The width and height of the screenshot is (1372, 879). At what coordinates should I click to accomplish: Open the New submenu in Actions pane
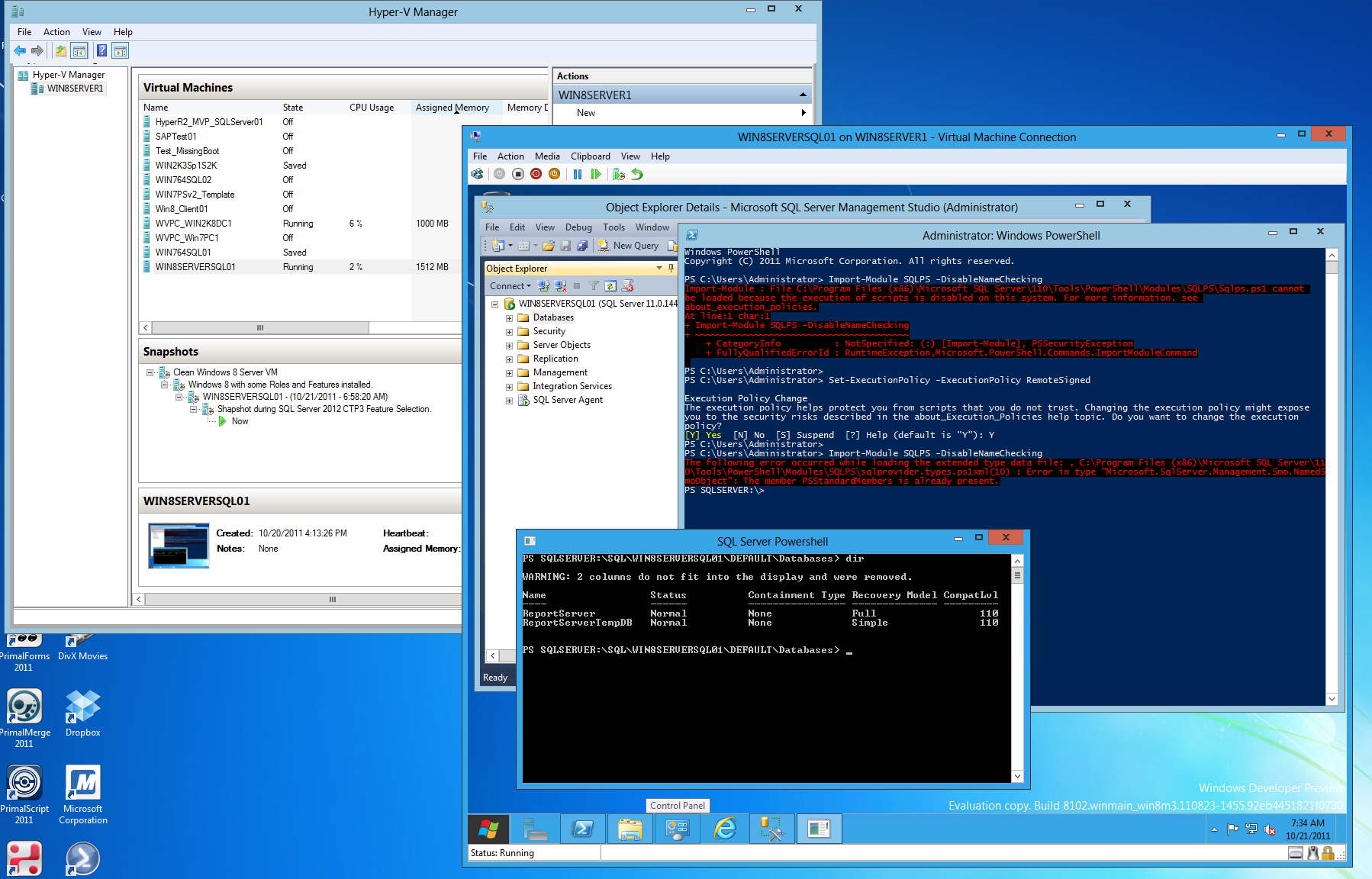click(x=681, y=113)
